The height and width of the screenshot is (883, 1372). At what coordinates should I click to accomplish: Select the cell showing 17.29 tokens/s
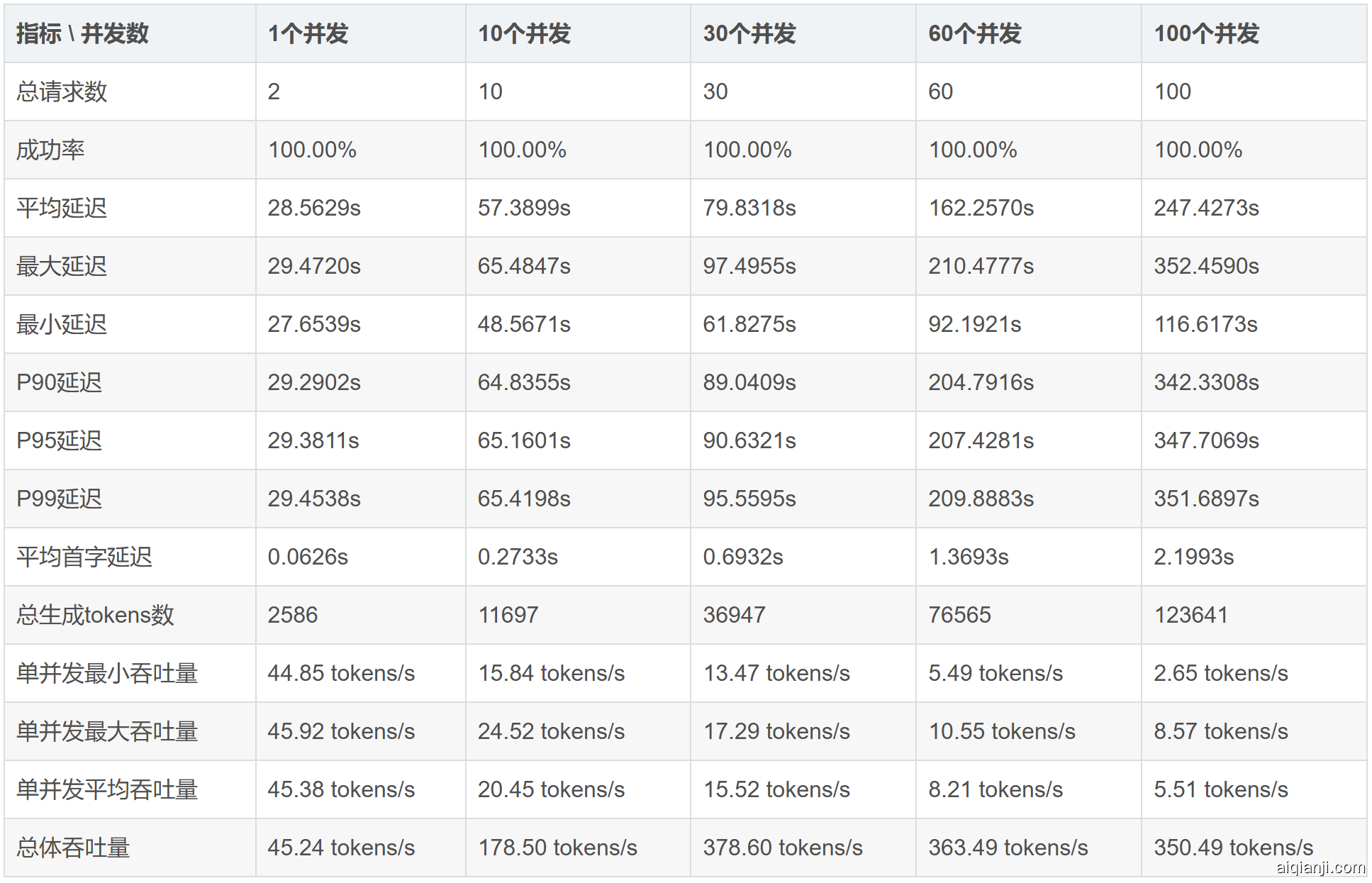776,731
